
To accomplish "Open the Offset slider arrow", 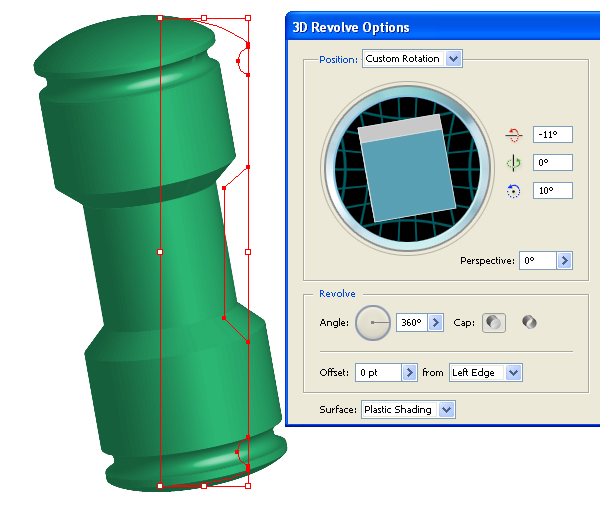I will coord(409,372).
